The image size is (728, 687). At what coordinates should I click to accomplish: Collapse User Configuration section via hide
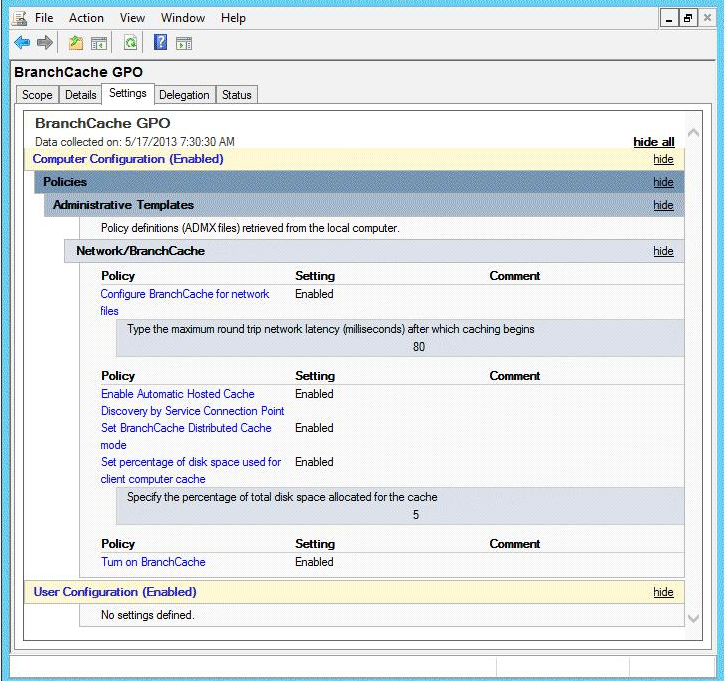click(x=663, y=593)
